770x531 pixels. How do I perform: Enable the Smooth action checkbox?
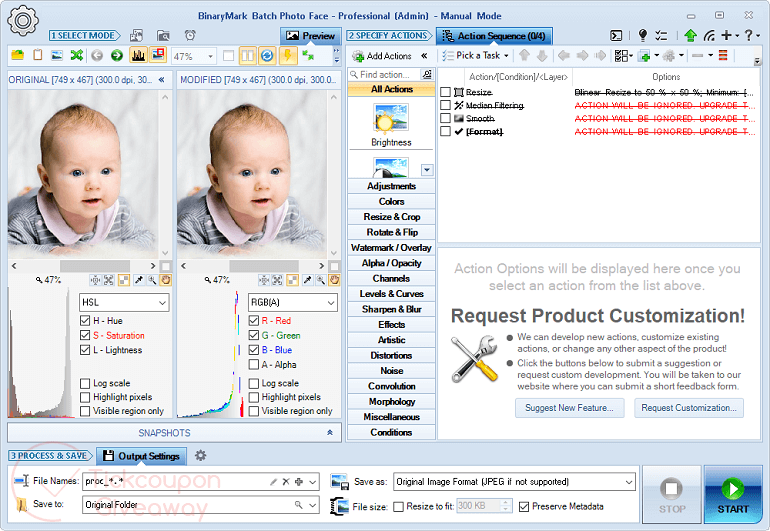tap(445, 118)
